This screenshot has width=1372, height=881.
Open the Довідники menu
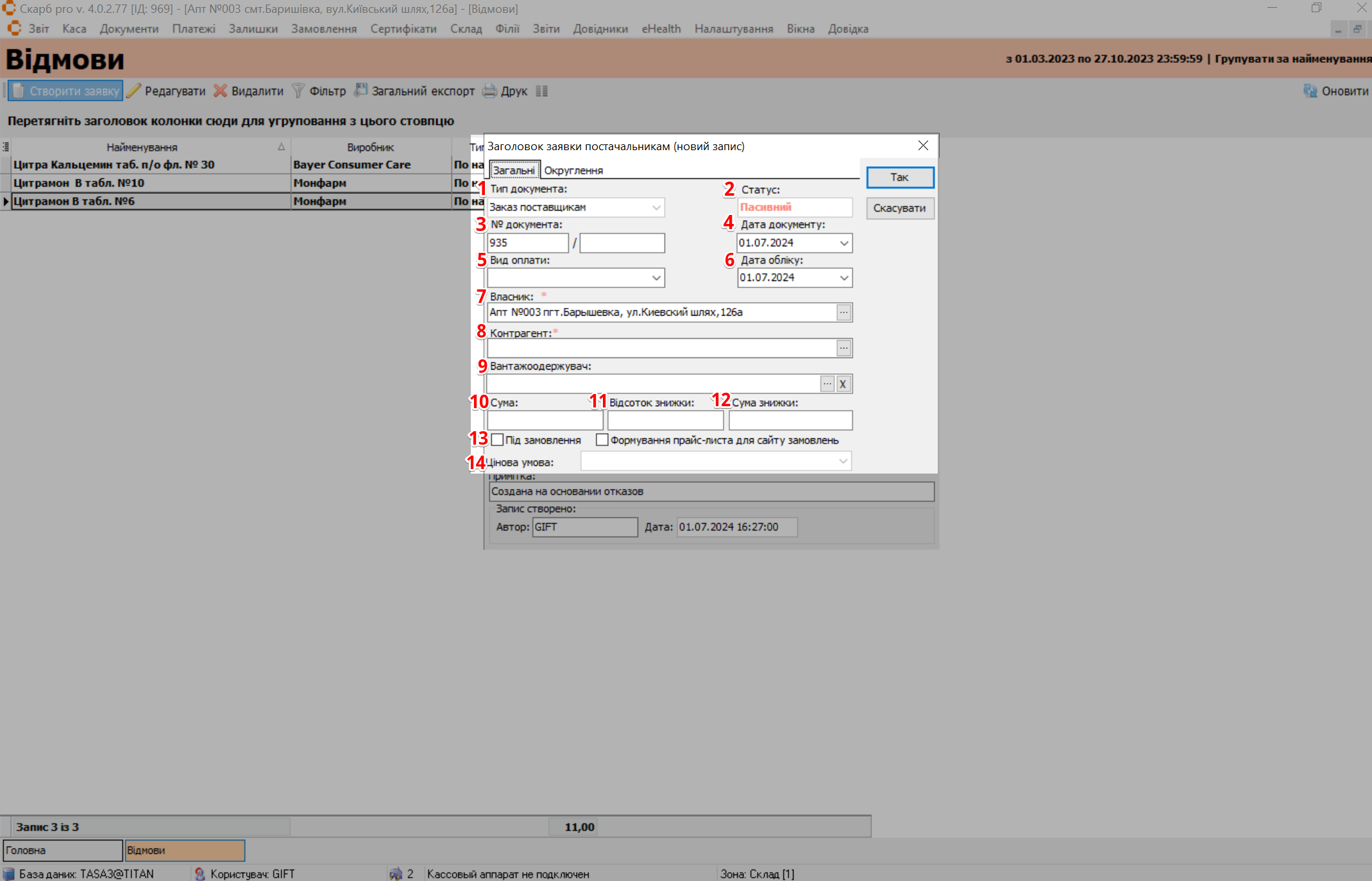[600, 29]
